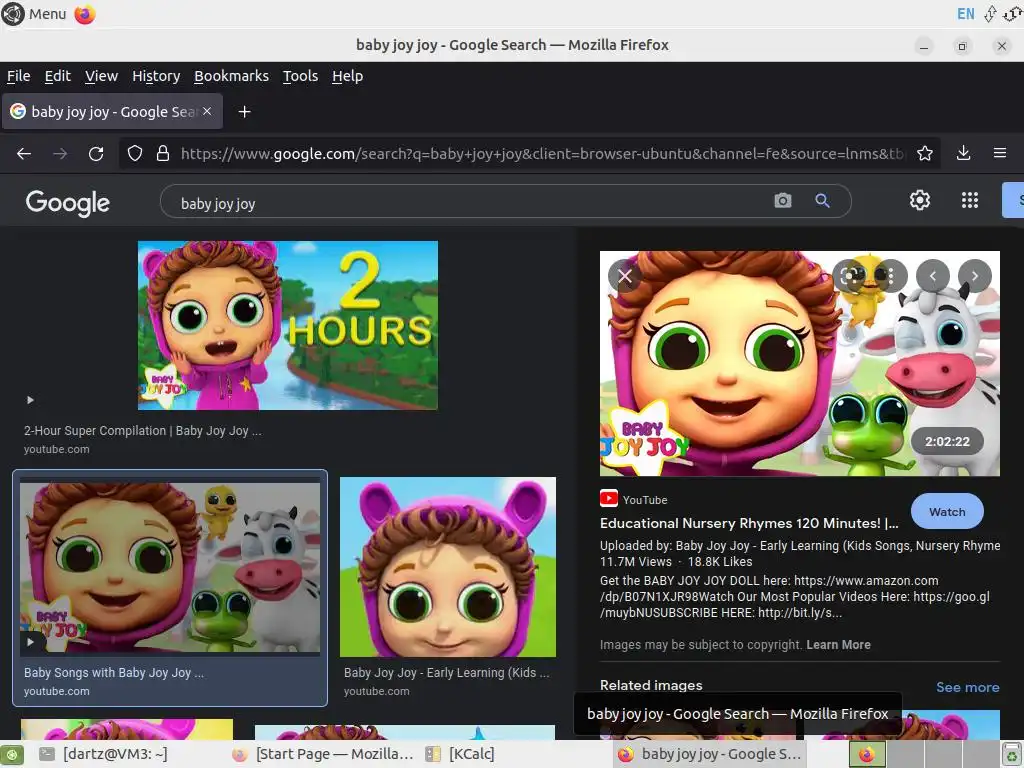Open Educational Nursery Rhymes 120 Minutes title
The height and width of the screenshot is (768, 1024).
click(749, 523)
